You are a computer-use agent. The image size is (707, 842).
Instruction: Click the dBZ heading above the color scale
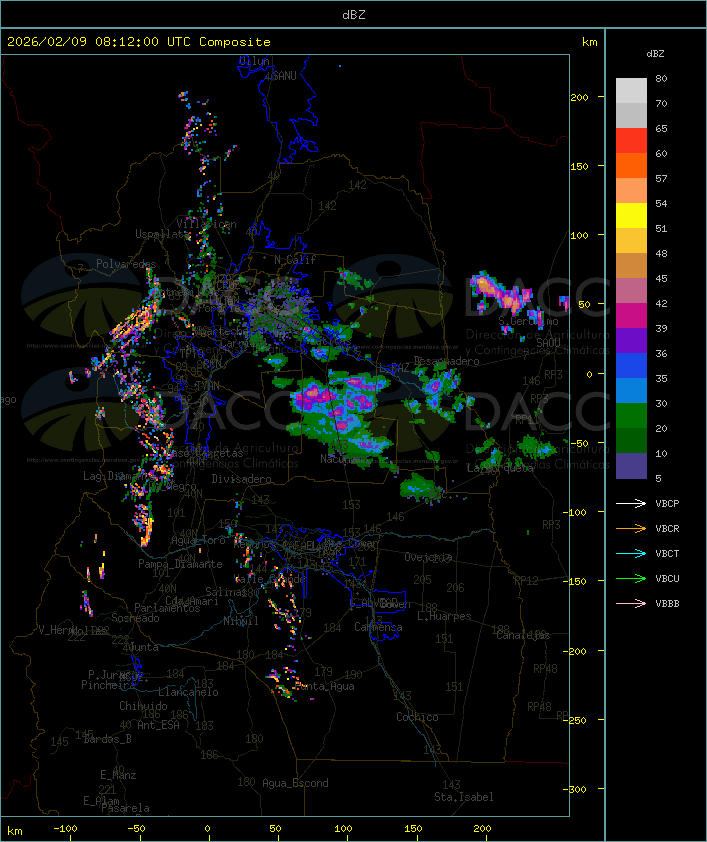[655, 54]
